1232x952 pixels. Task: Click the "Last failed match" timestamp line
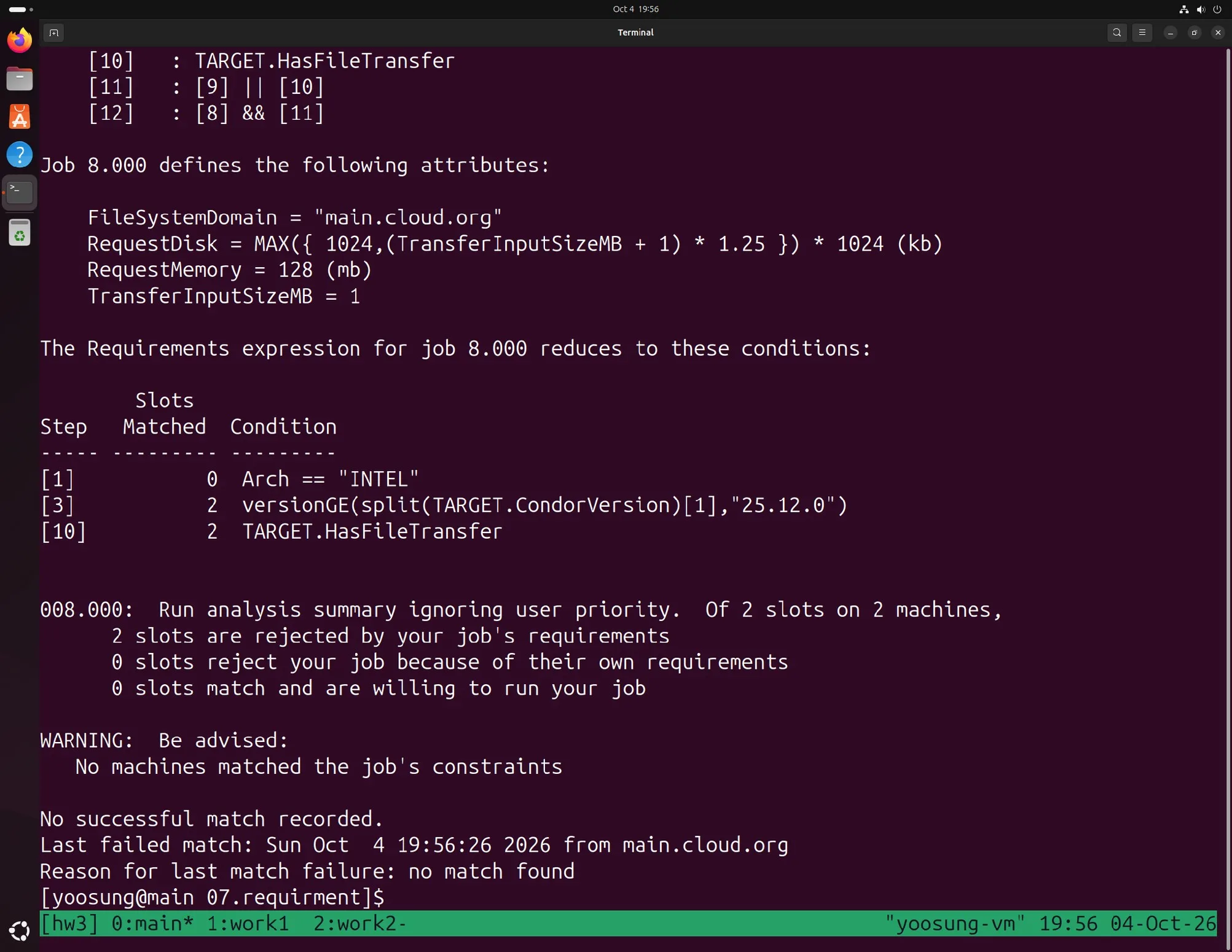[x=414, y=845]
